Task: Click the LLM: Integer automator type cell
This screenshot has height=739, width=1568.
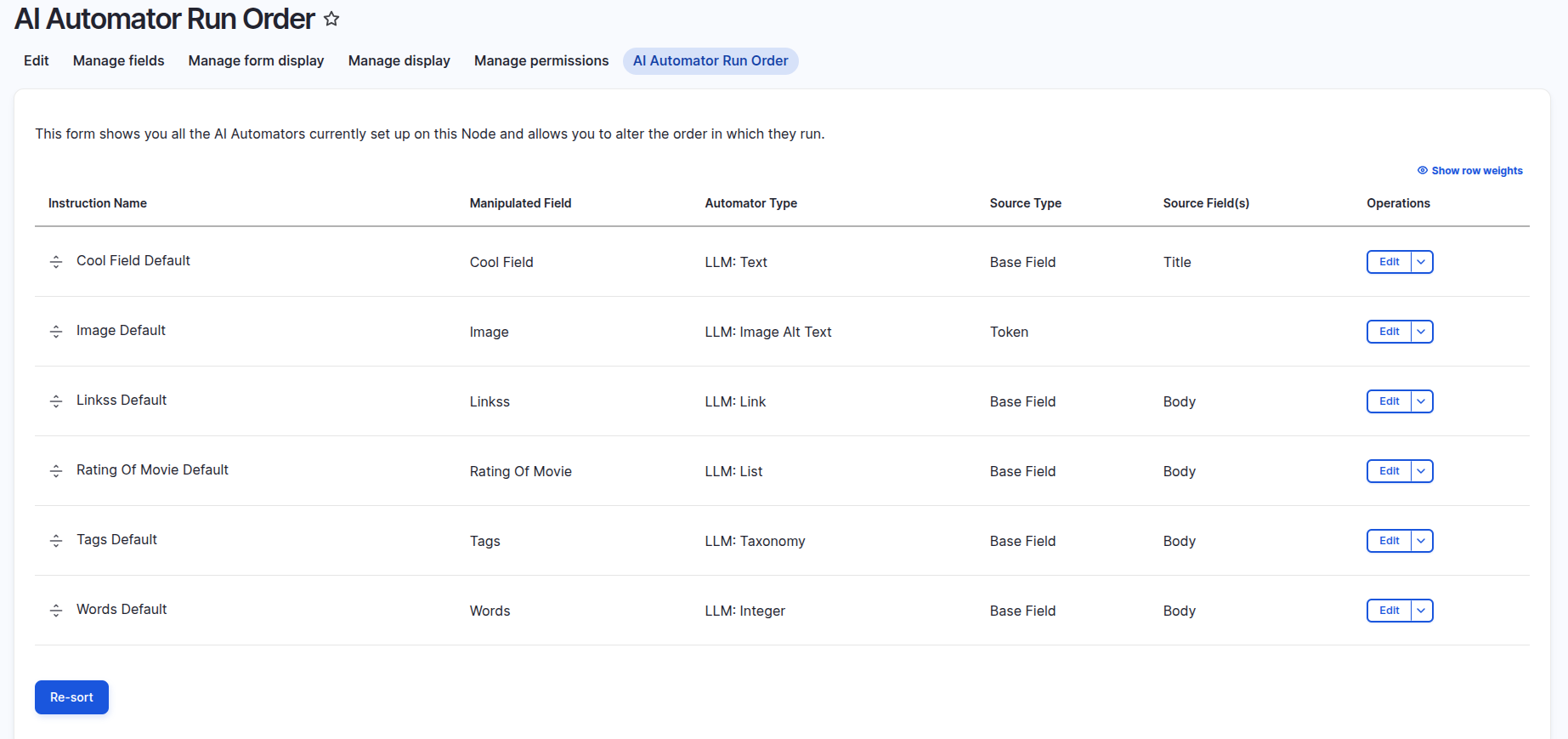Action: [745, 611]
